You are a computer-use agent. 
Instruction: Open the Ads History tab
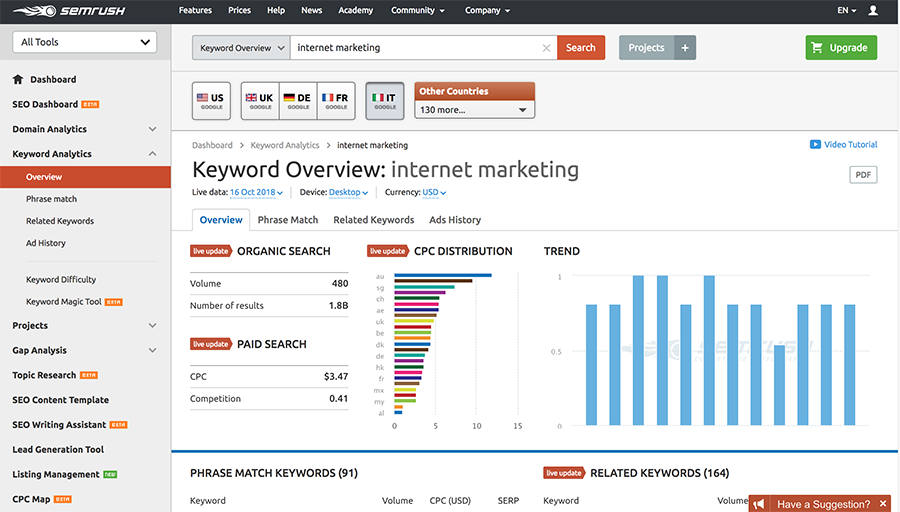coord(455,220)
